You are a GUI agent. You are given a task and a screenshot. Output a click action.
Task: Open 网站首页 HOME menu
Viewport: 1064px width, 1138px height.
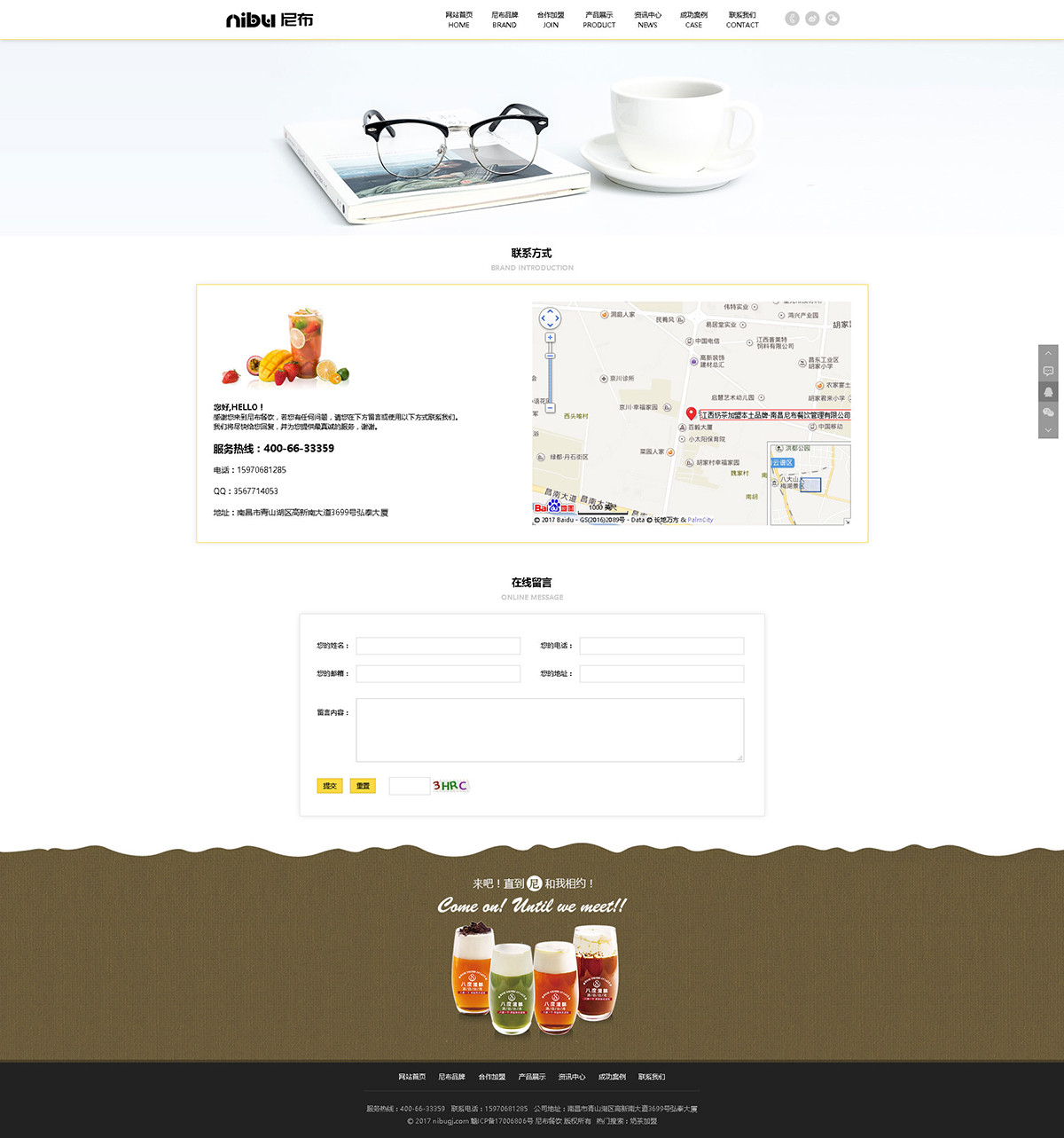click(458, 20)
